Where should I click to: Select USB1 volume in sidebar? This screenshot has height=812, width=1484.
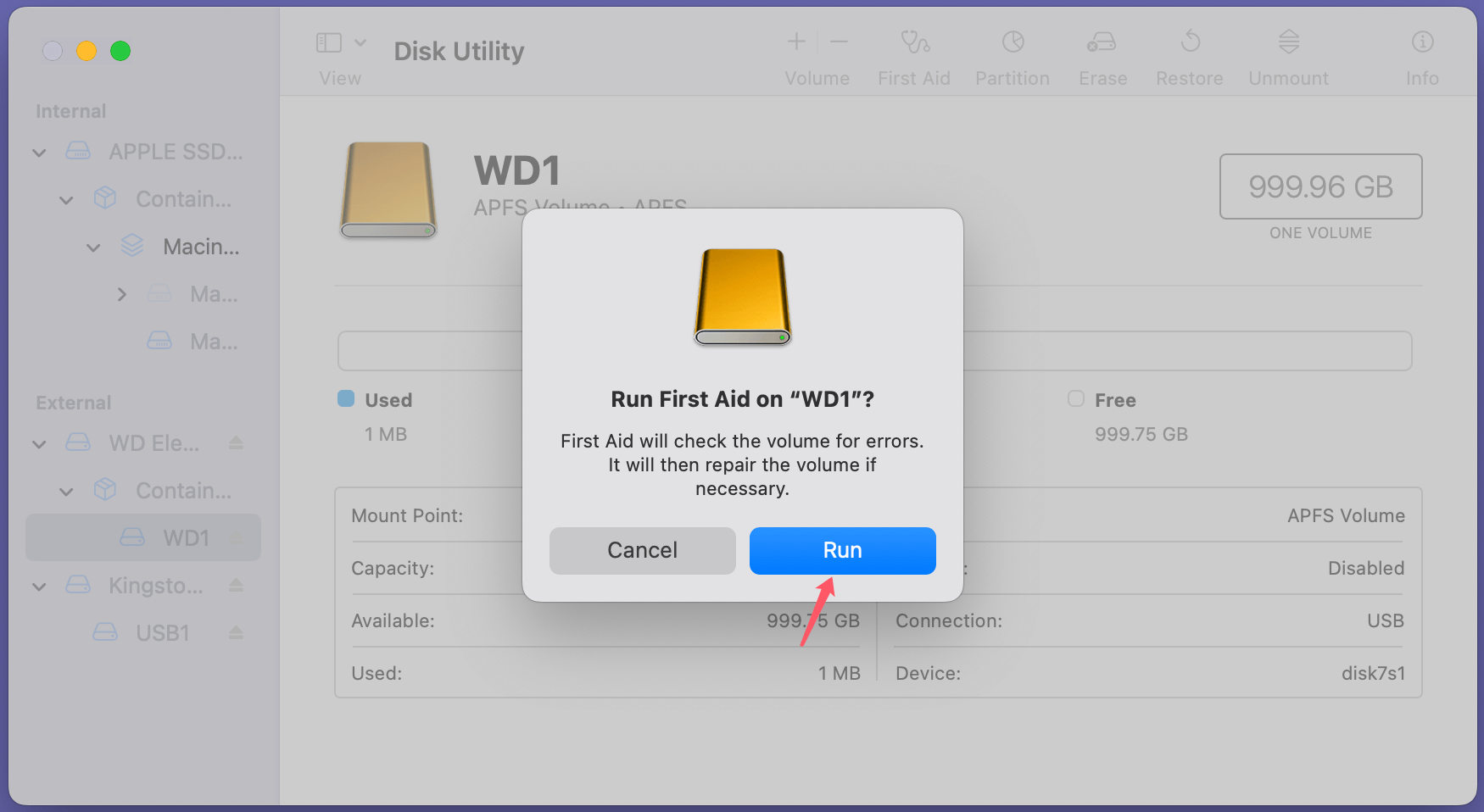pyautogui.click(x=161, y=633)
